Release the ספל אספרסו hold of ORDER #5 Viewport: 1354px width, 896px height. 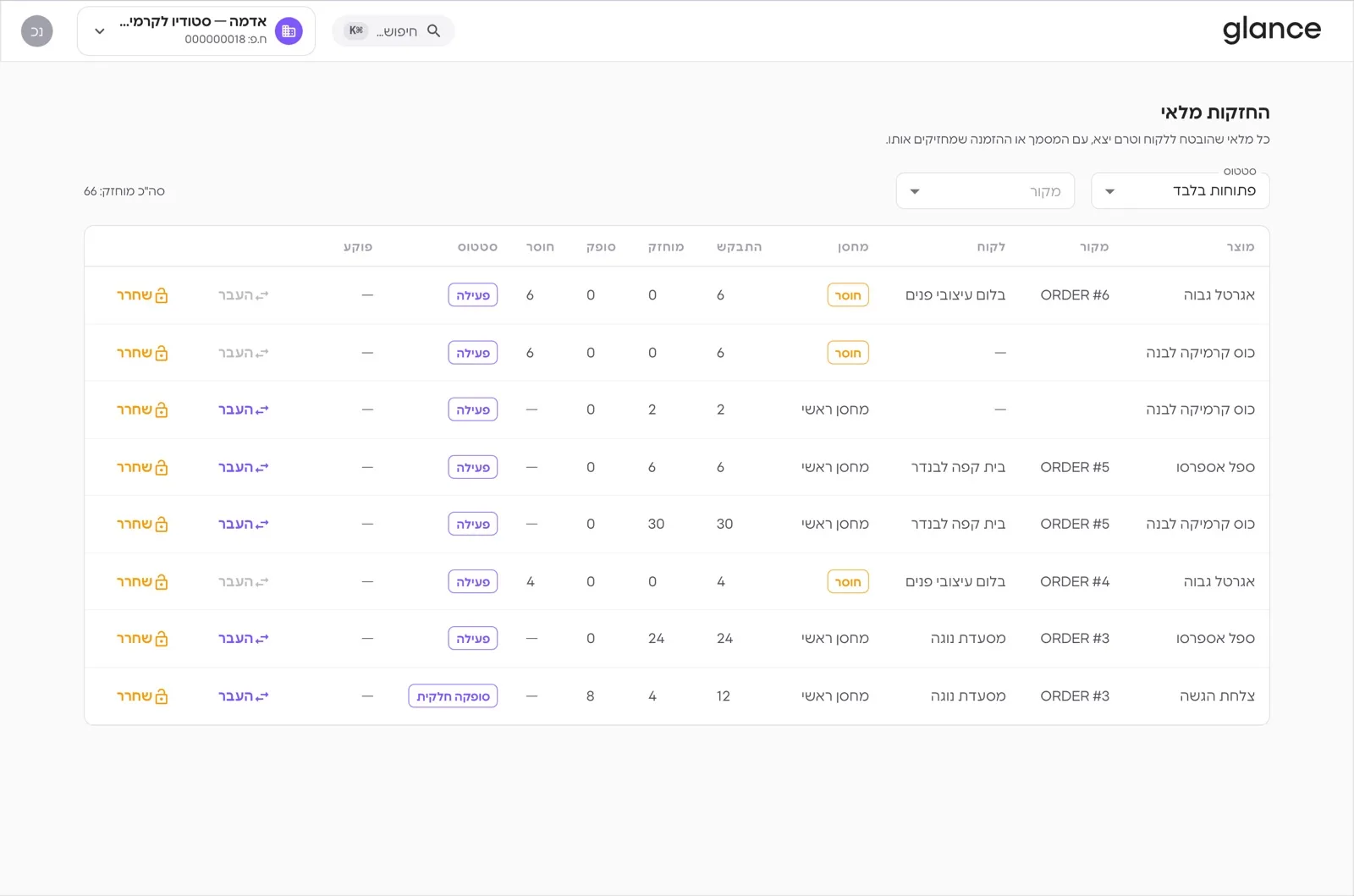[x=142, y=467]
